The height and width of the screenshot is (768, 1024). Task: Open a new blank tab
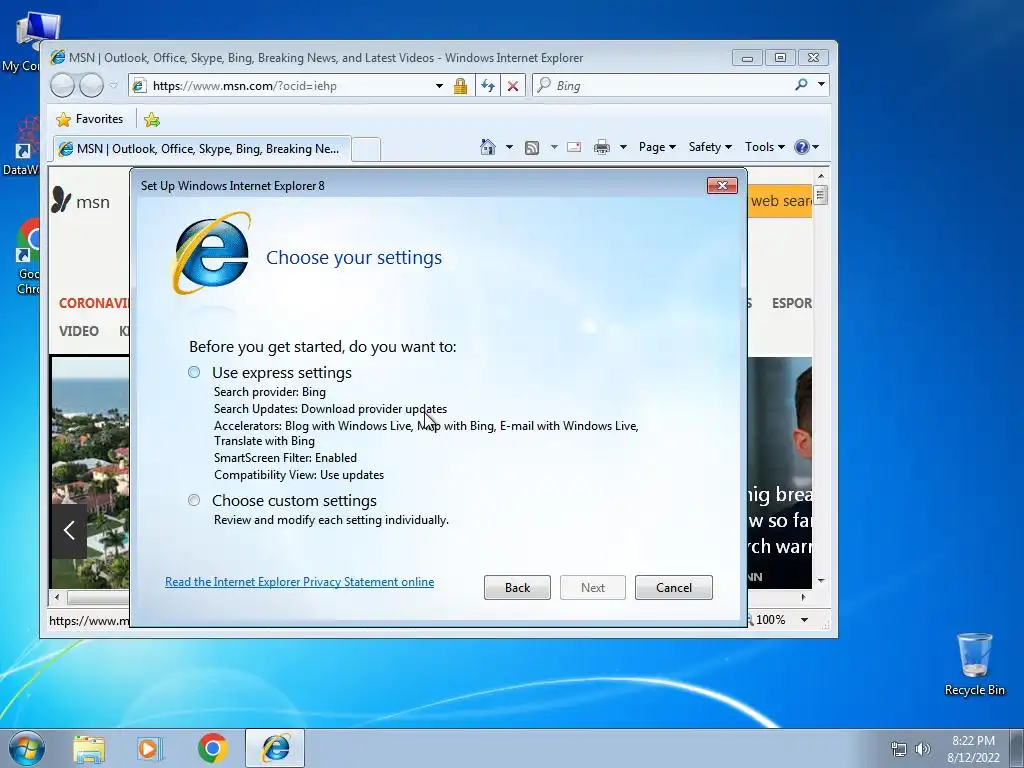pyautogui.click(x=366, y=150)
